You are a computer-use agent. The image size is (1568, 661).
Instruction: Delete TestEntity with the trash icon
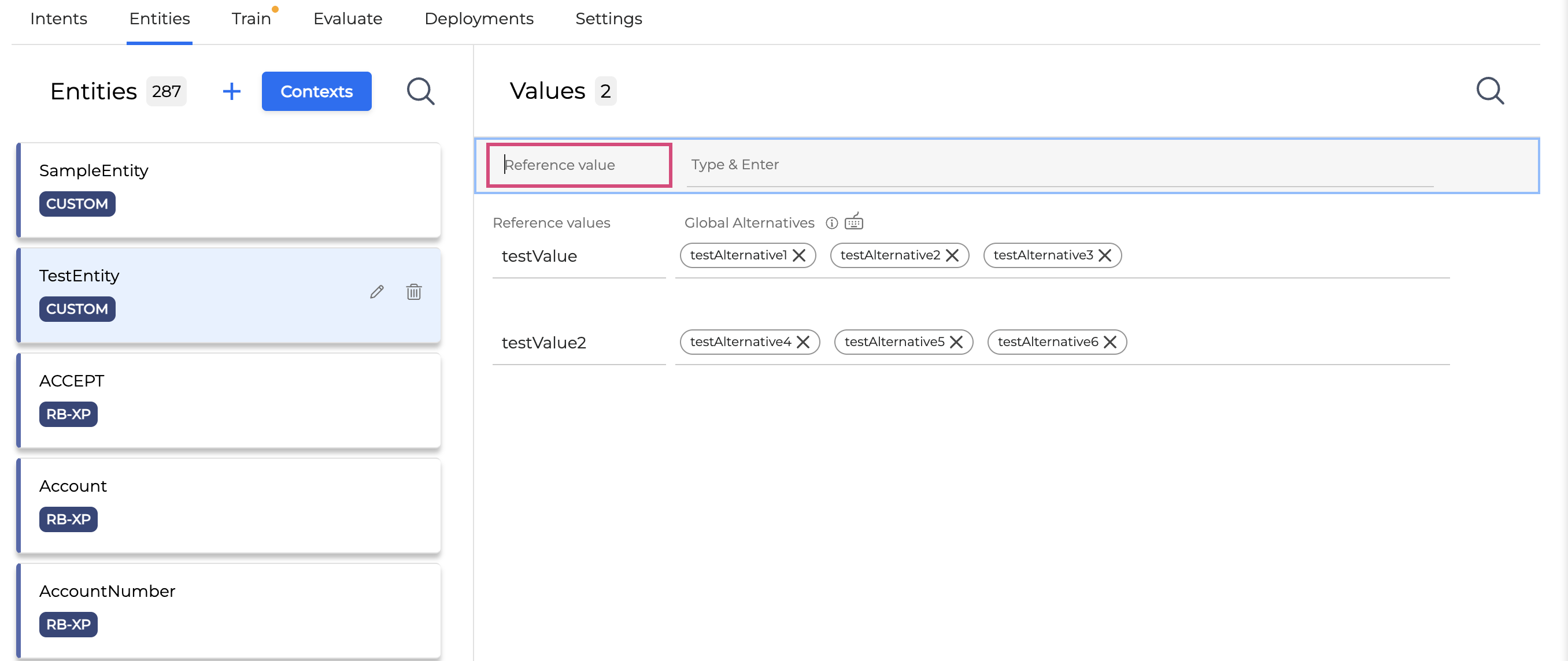(x=414, y=292)
